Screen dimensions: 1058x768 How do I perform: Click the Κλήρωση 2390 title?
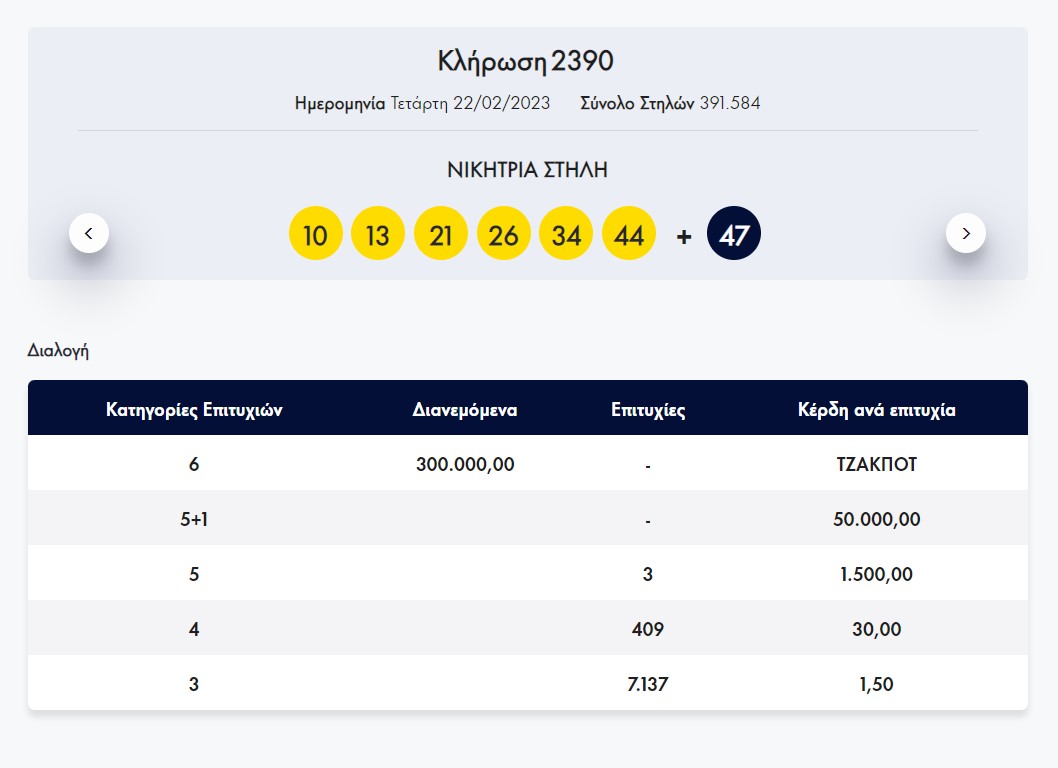pyautogui.click(x=526, y=61)
